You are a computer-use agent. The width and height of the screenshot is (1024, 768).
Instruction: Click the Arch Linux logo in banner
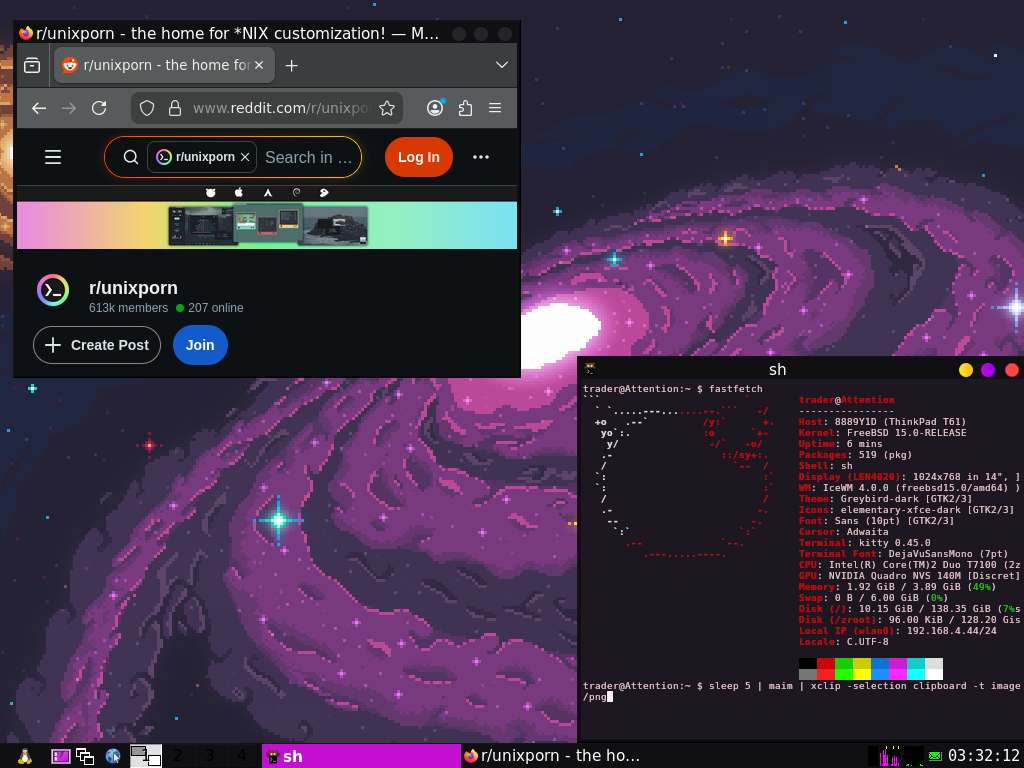268,193
